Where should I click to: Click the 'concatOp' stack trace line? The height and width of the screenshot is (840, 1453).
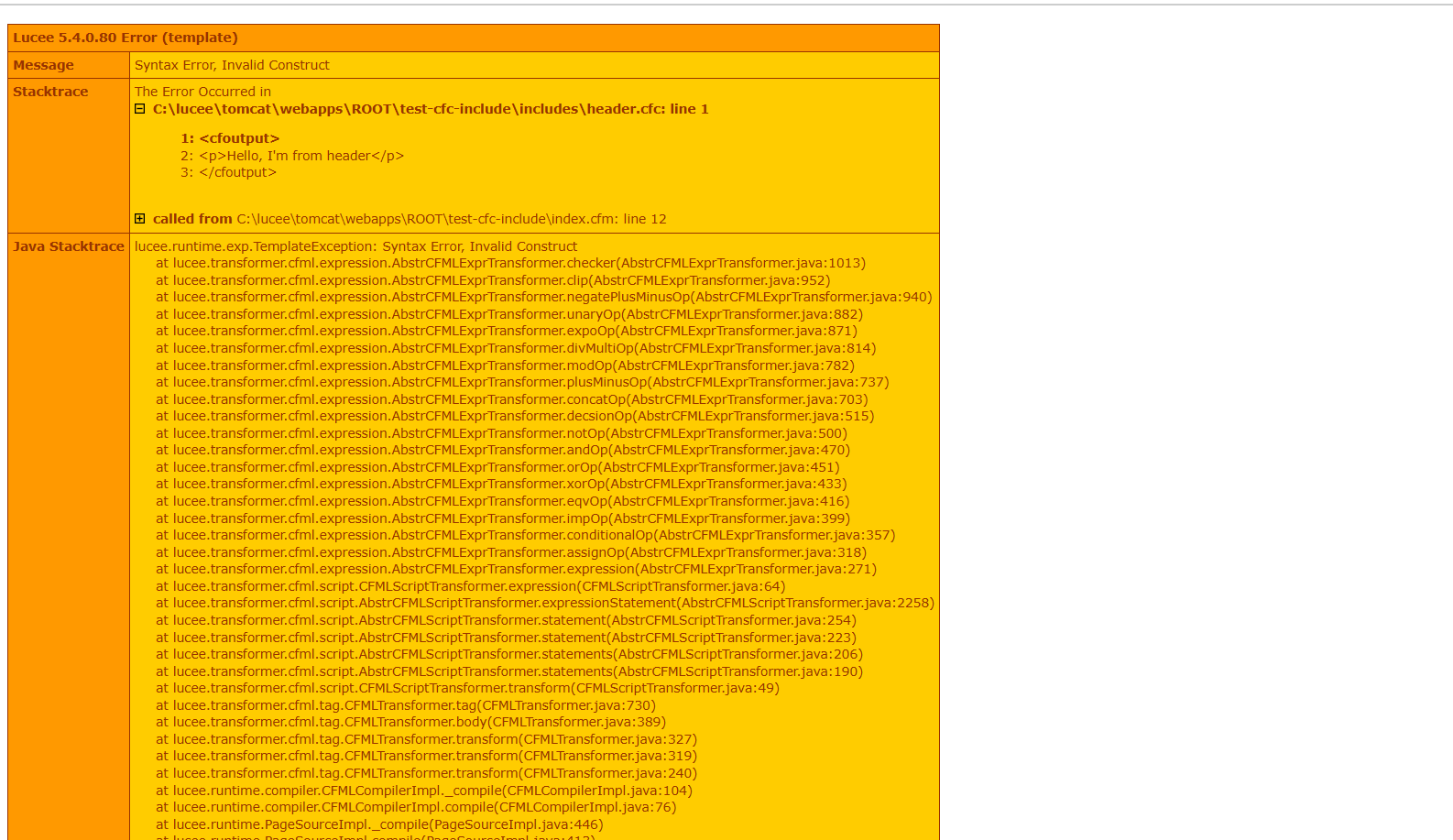[512, 399]
